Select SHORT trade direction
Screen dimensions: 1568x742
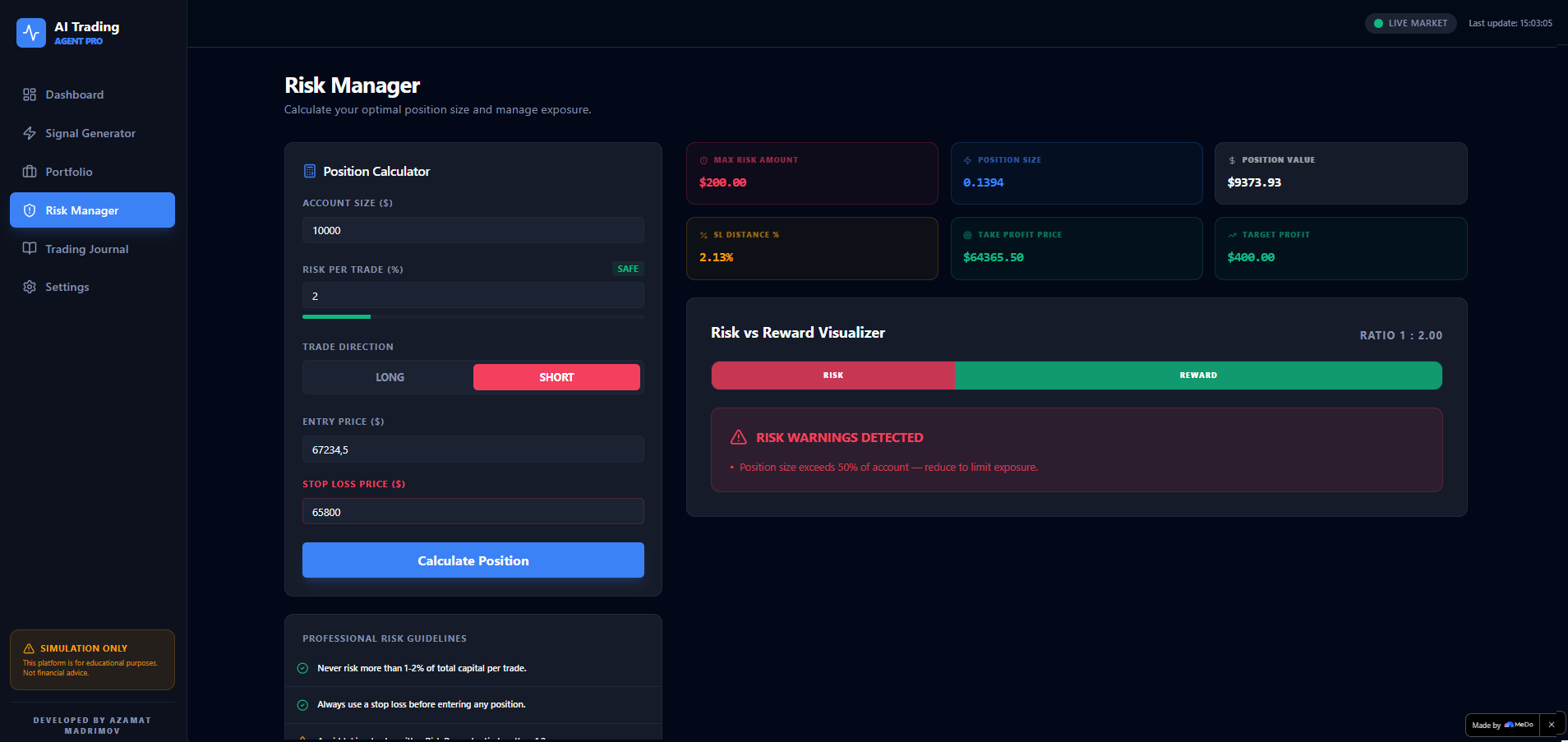[556, 377]
